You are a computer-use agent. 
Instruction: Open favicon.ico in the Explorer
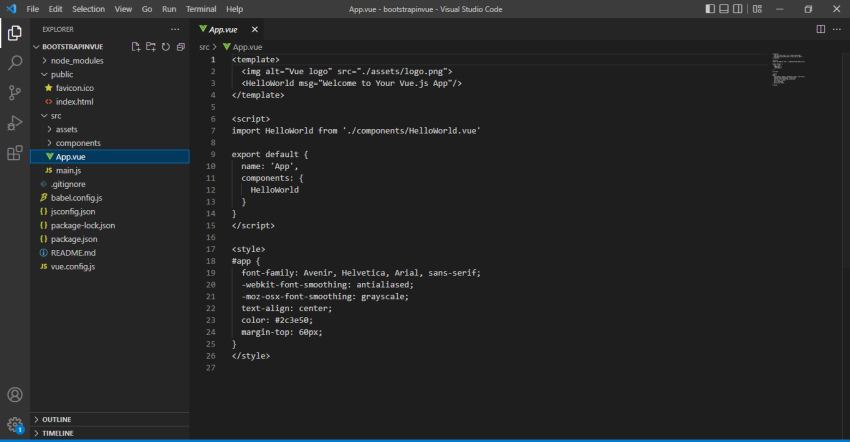pyautogui.click(x=110, y=88)
